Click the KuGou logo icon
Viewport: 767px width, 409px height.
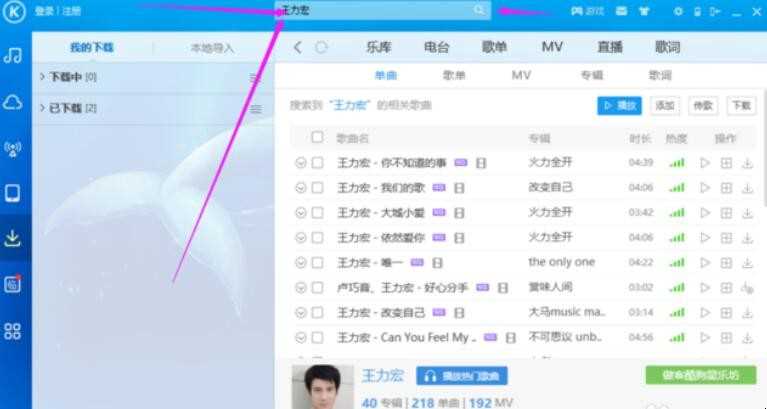point(14,12)
